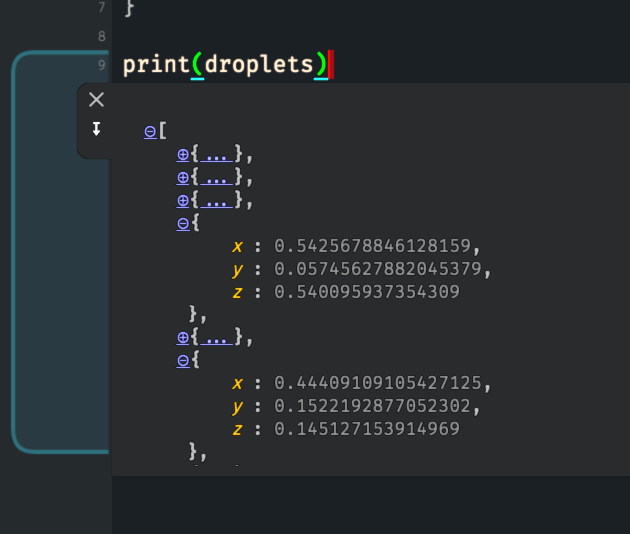Click line number 8 in the gutter

(101, 37)
